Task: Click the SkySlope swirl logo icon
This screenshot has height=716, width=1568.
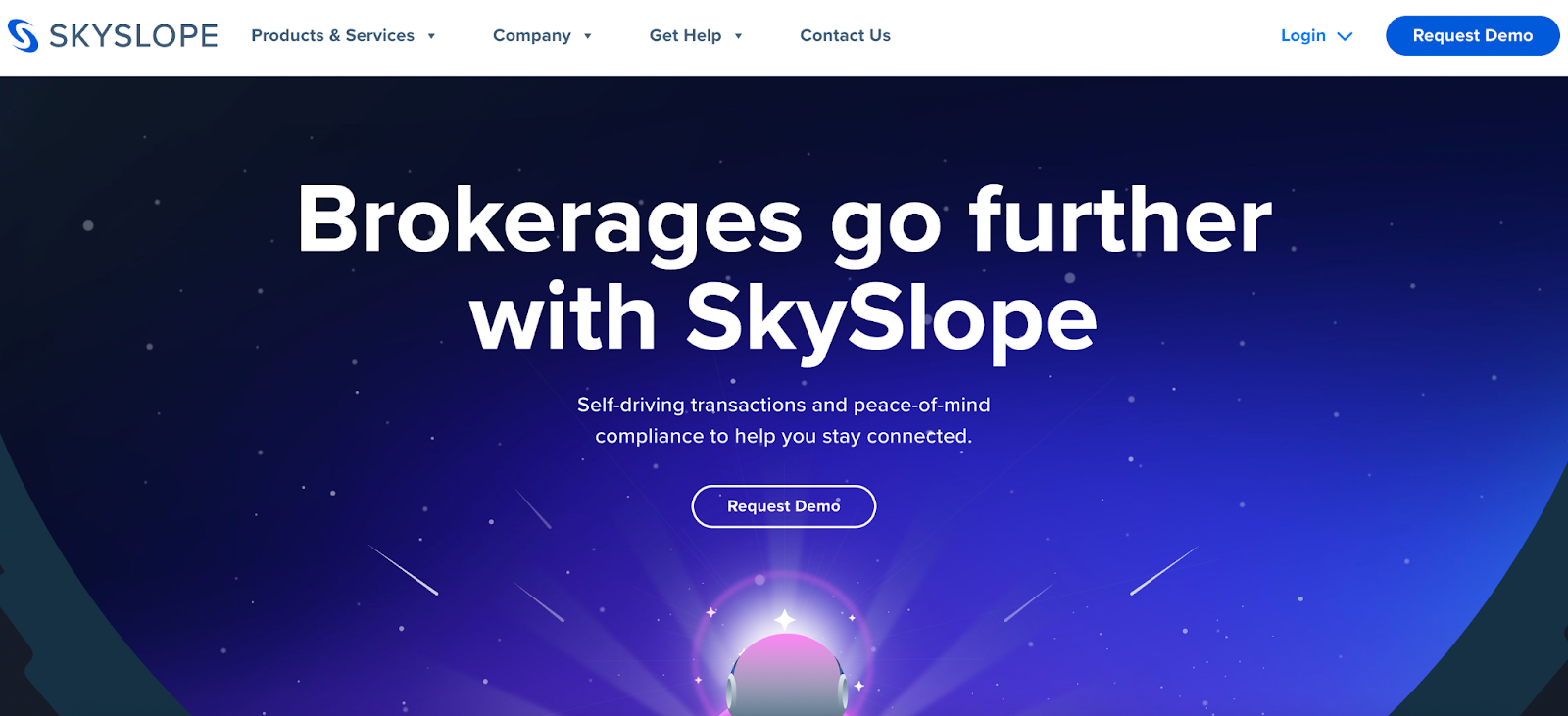Action: click(23, 35)
